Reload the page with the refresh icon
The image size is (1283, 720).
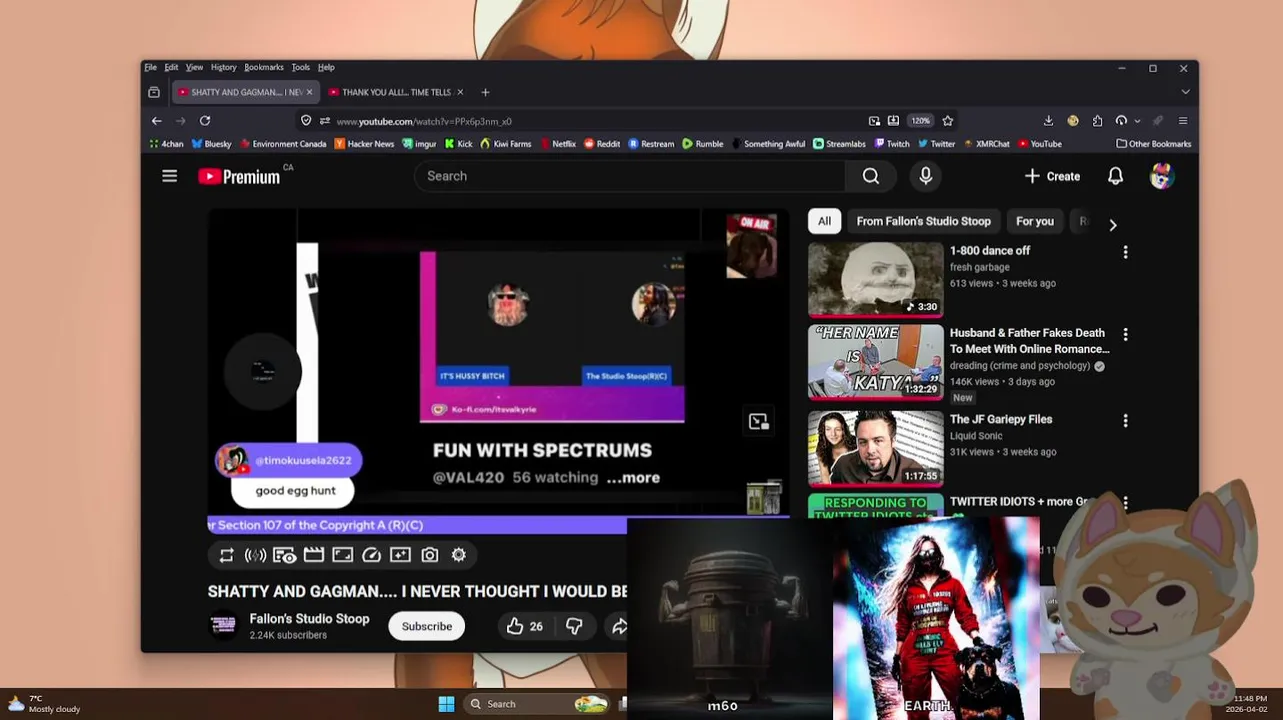pyautogui.click(x=205, y=121)
